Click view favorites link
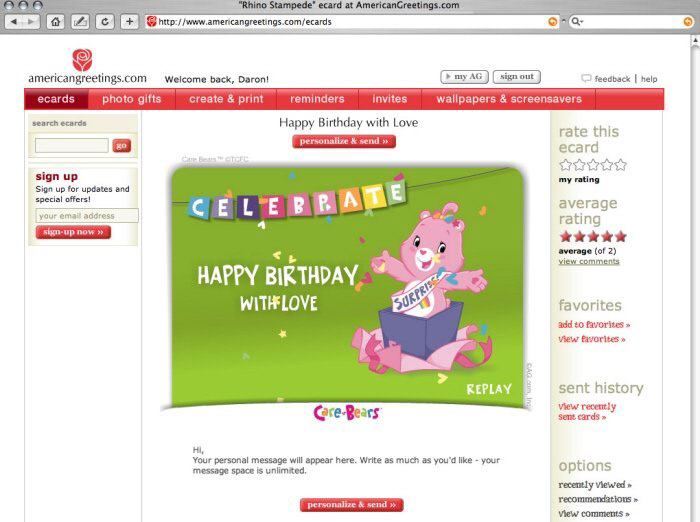Screen dimensions: 700x522 point(592,339)
